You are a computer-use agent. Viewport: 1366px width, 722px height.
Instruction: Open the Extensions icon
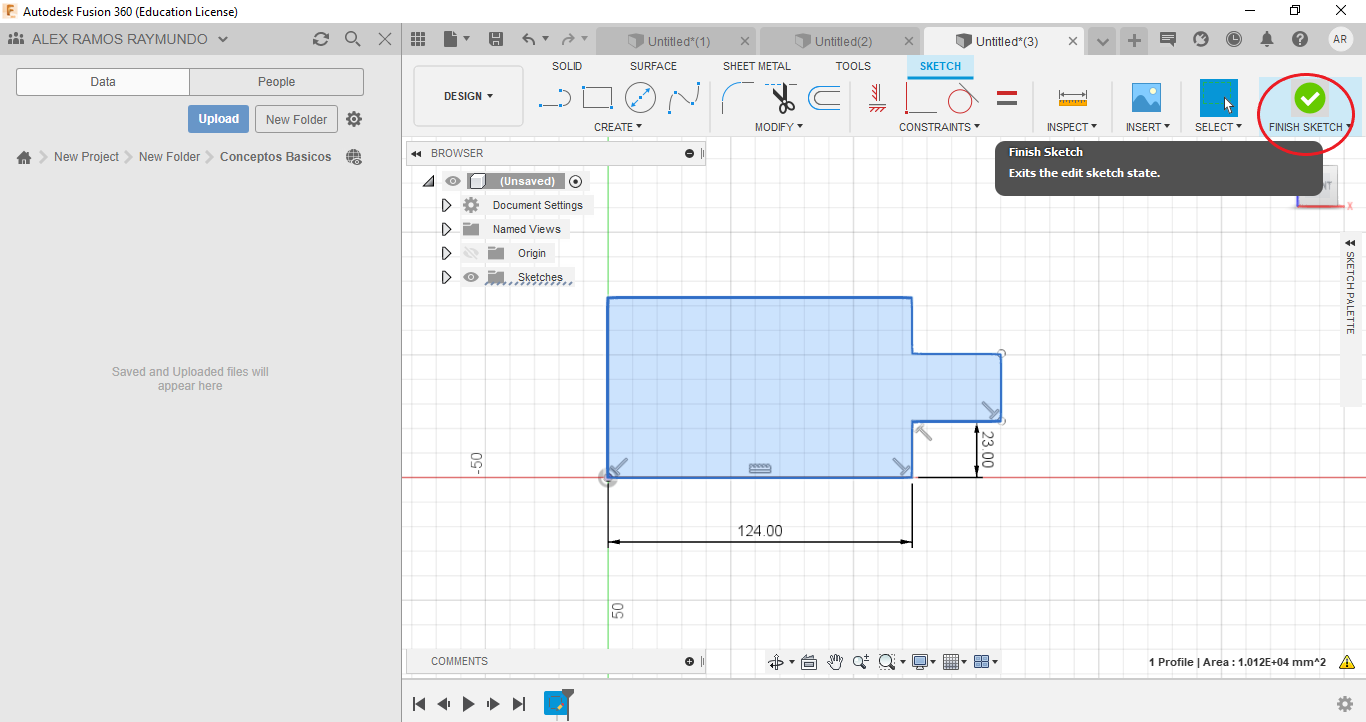coord(1201,39)
